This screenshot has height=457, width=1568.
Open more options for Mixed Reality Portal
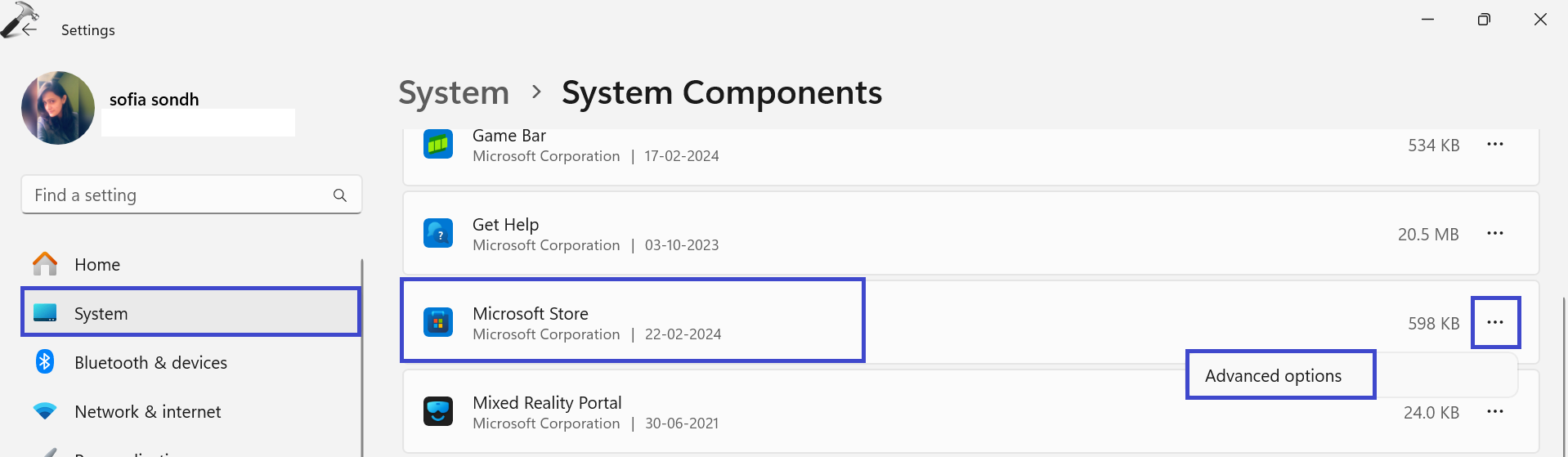point(1494,411)
